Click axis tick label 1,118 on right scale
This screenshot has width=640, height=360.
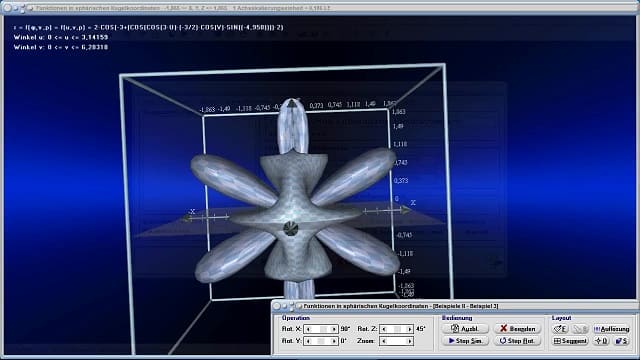point(400,144)
